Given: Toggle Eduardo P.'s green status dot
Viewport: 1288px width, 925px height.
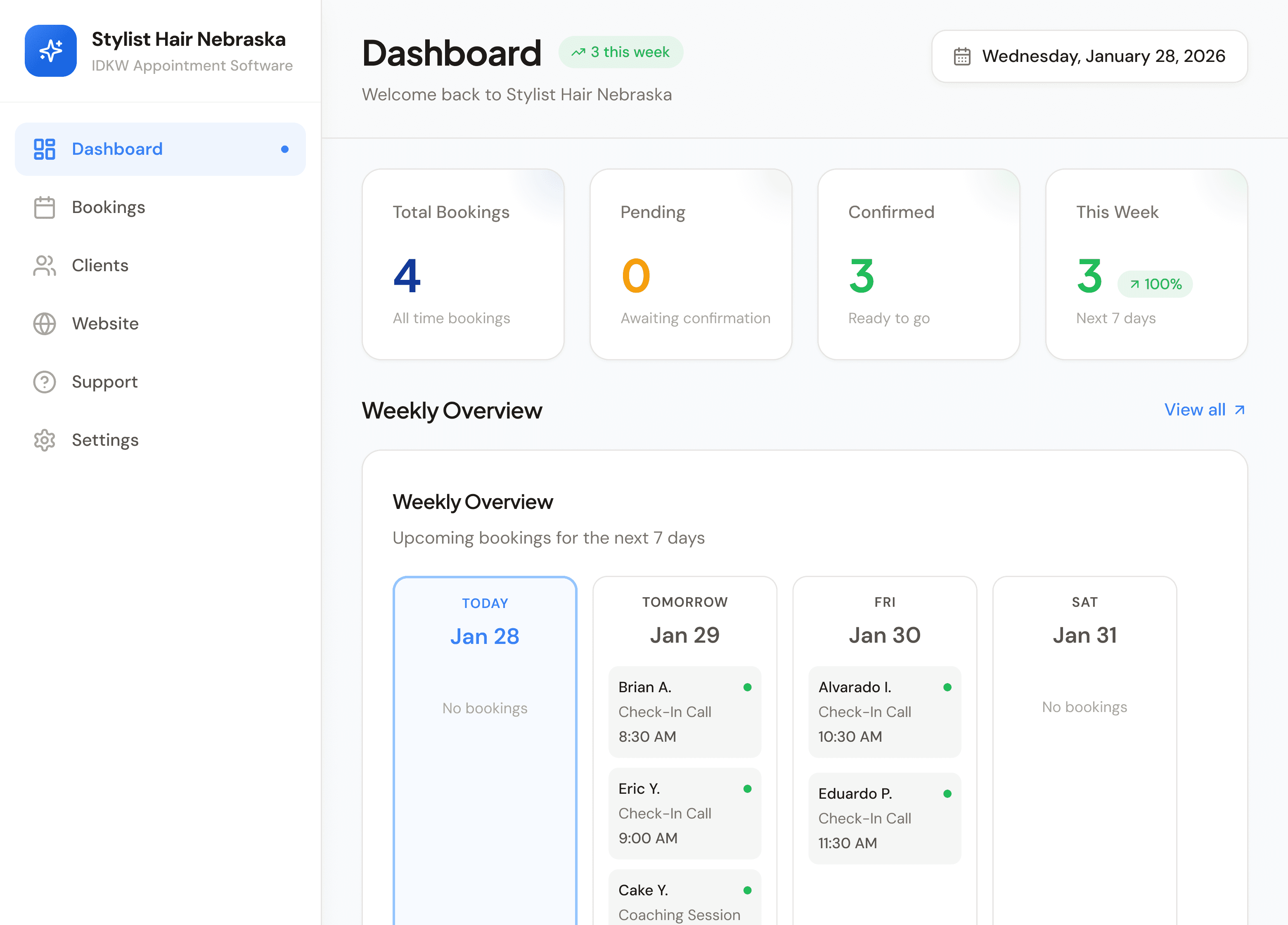Looking at the screenshot, I should (x=947, y=793).
